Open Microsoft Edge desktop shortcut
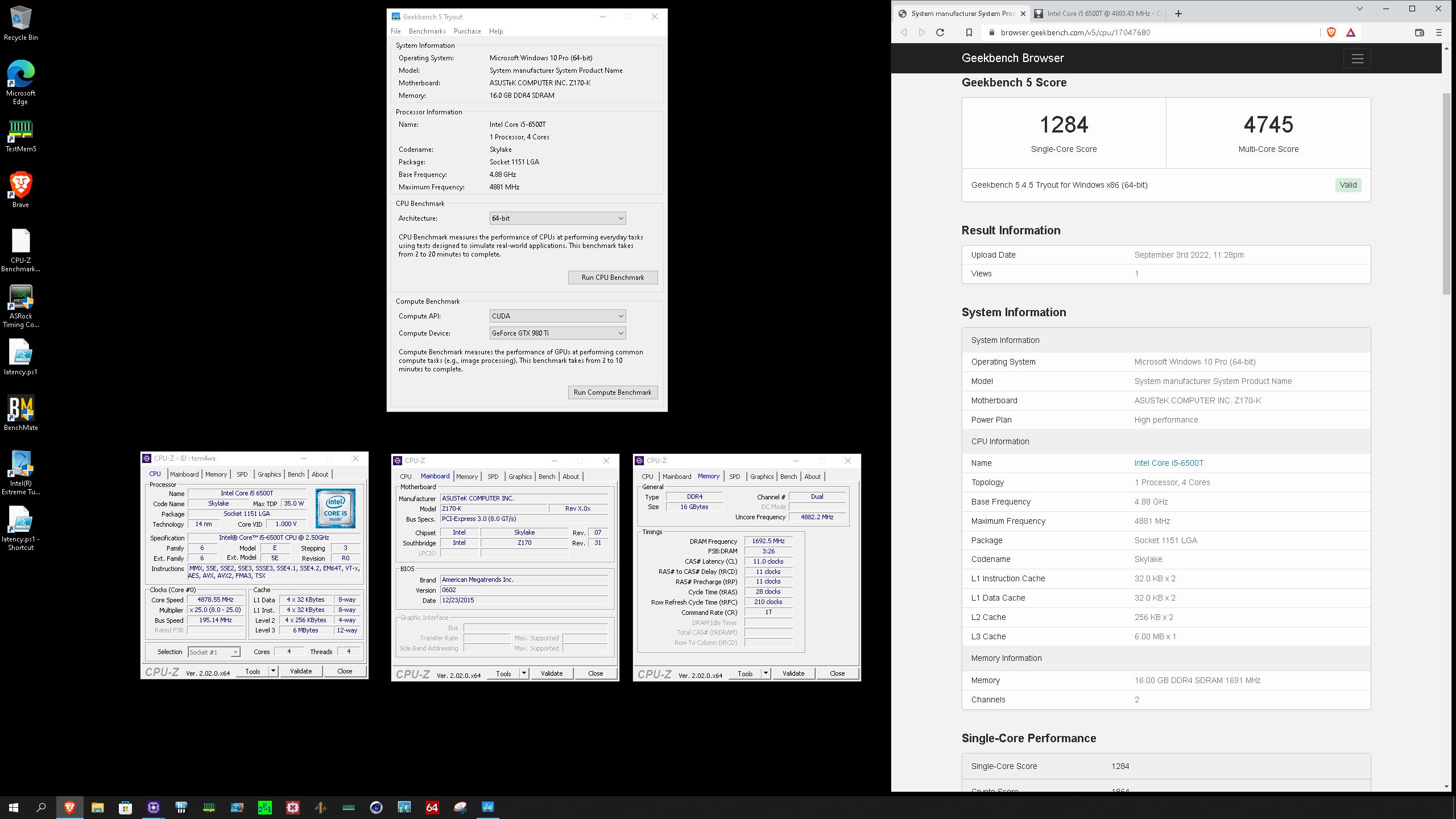The height and width of the screenshot is (819, 1456). (21, 82)
